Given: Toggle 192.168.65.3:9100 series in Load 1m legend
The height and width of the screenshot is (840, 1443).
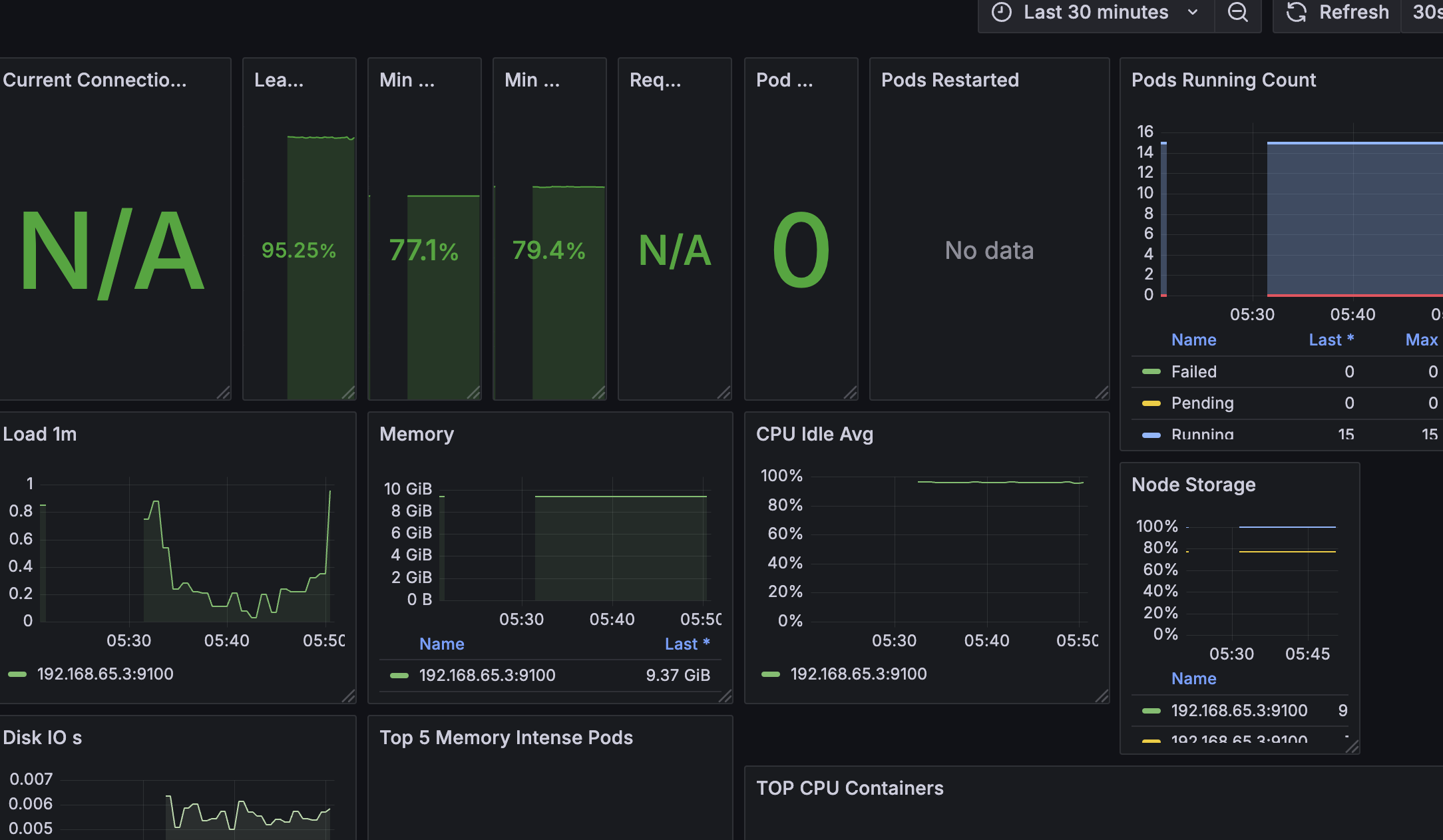Looking at the screenshot, I should (x=105, y=674).
